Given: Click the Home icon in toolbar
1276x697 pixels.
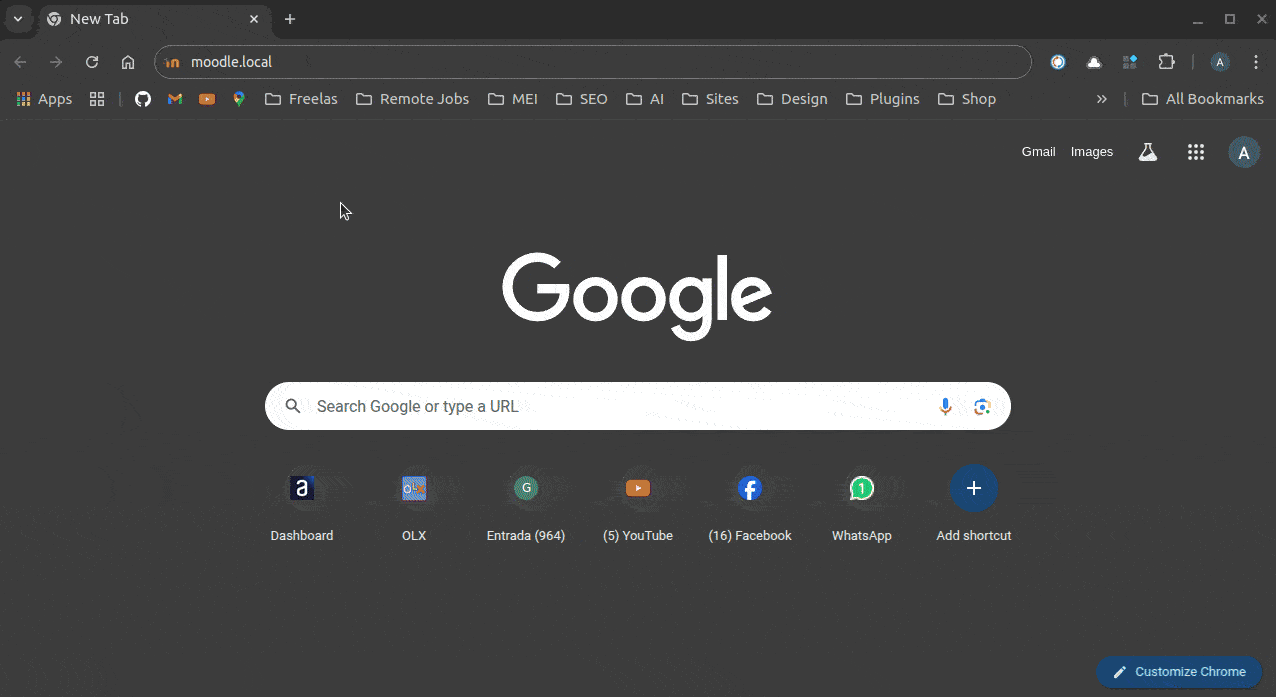Looking at the screenshot, I should (x=128, y=62).
